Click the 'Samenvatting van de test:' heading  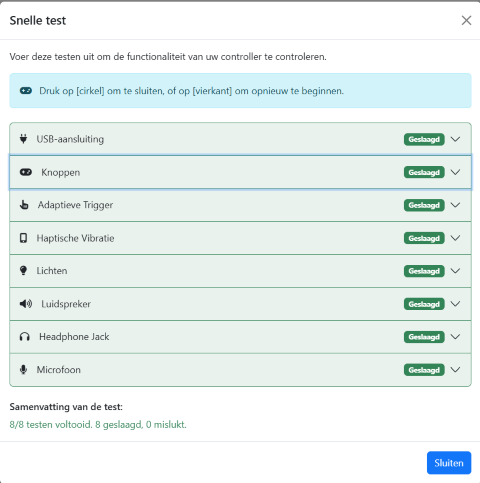pos(66,407)
